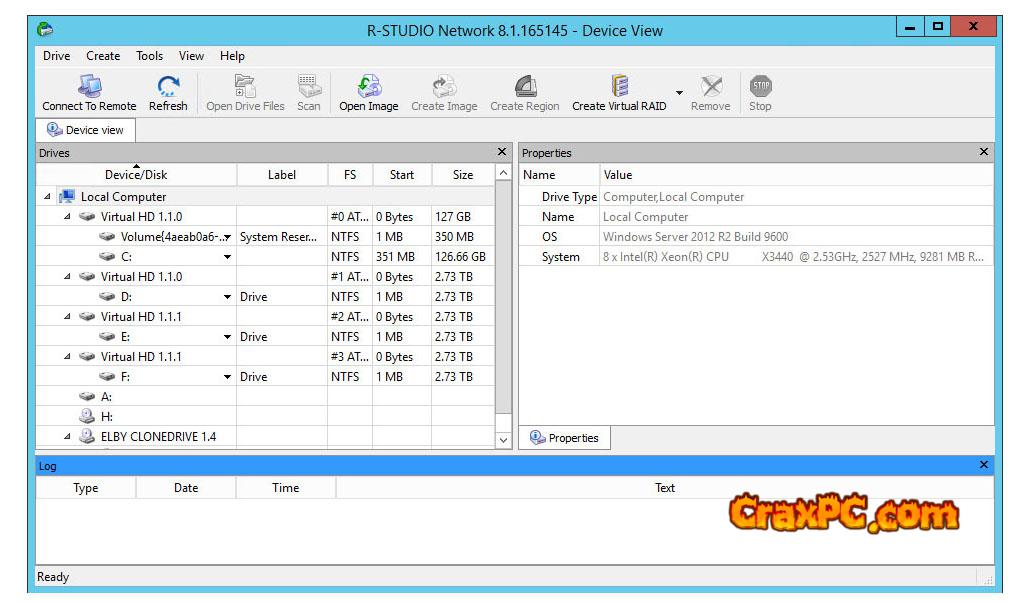The width and height of the screenshot is (1020, 603).
Task: Click the Scan toolbar icon
Action: (x=309, y=87)
